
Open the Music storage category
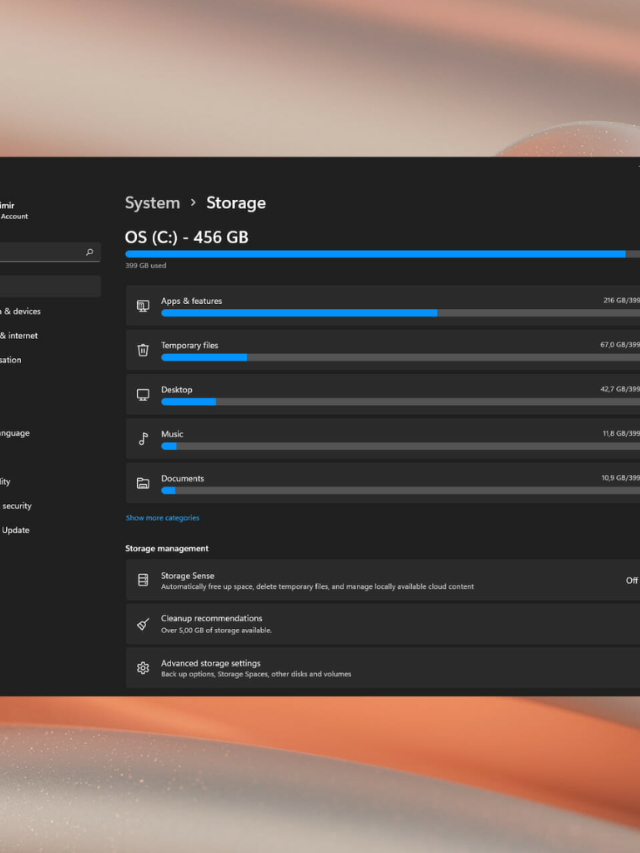tap(383, 438)
